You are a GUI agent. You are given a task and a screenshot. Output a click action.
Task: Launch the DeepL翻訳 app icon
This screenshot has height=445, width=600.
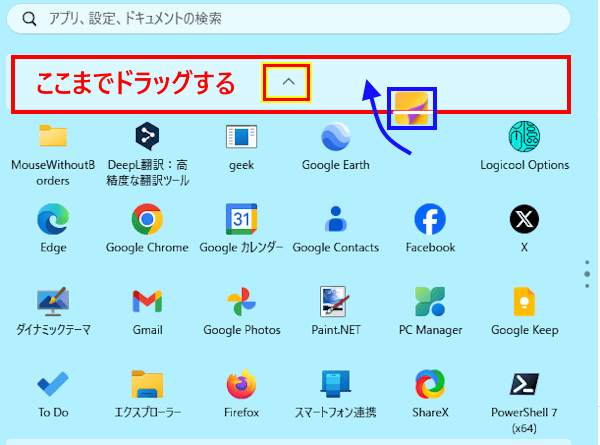(147, 136)
